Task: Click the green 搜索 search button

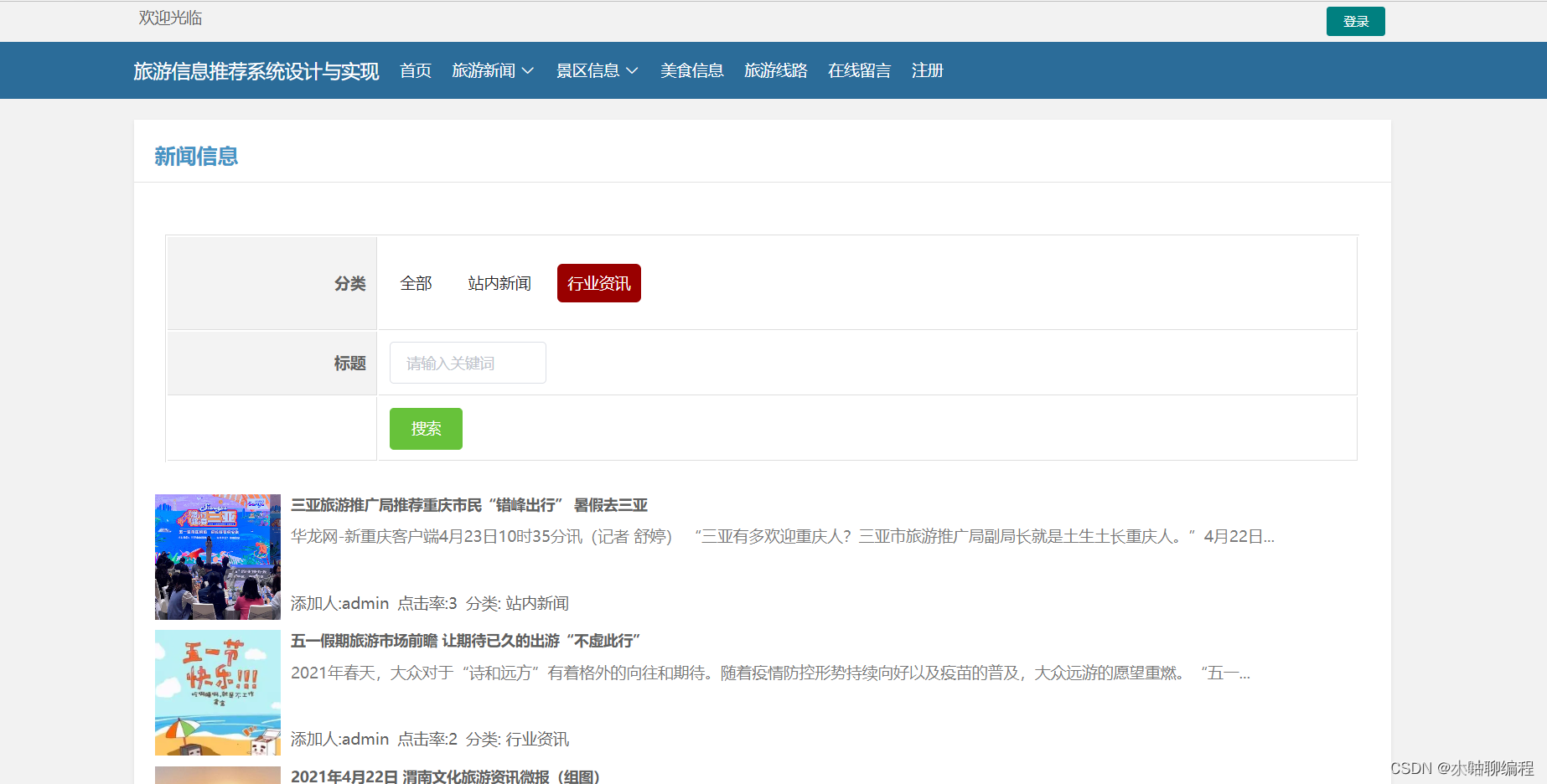Action: pos(426,429)
